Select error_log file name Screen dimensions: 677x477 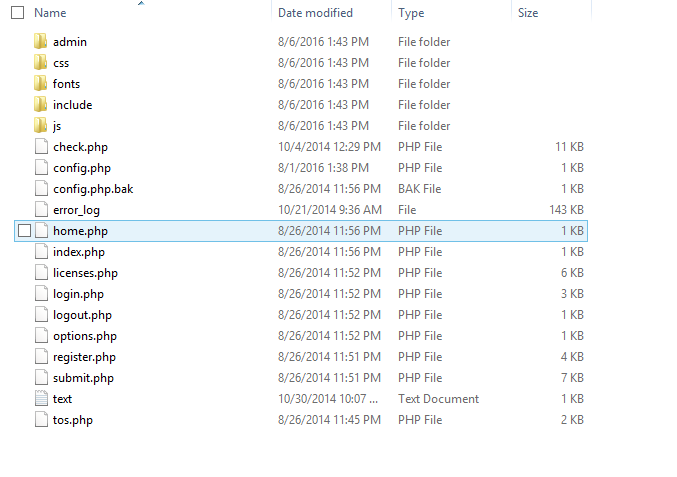tap(76, 210)
